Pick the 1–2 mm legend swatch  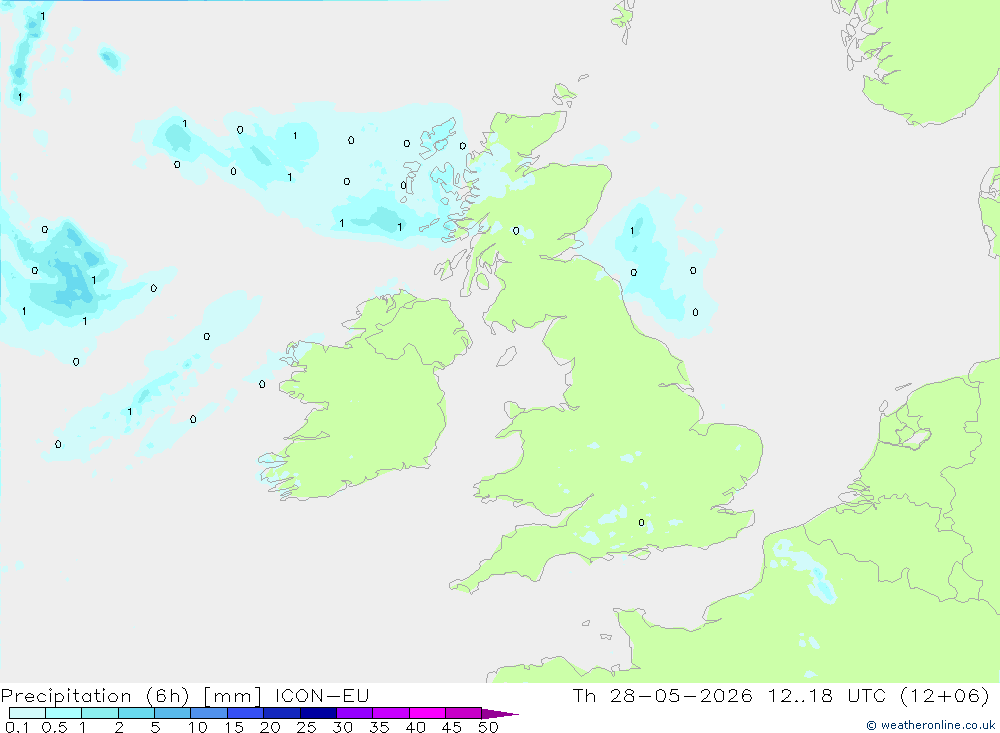coord(100,713)
